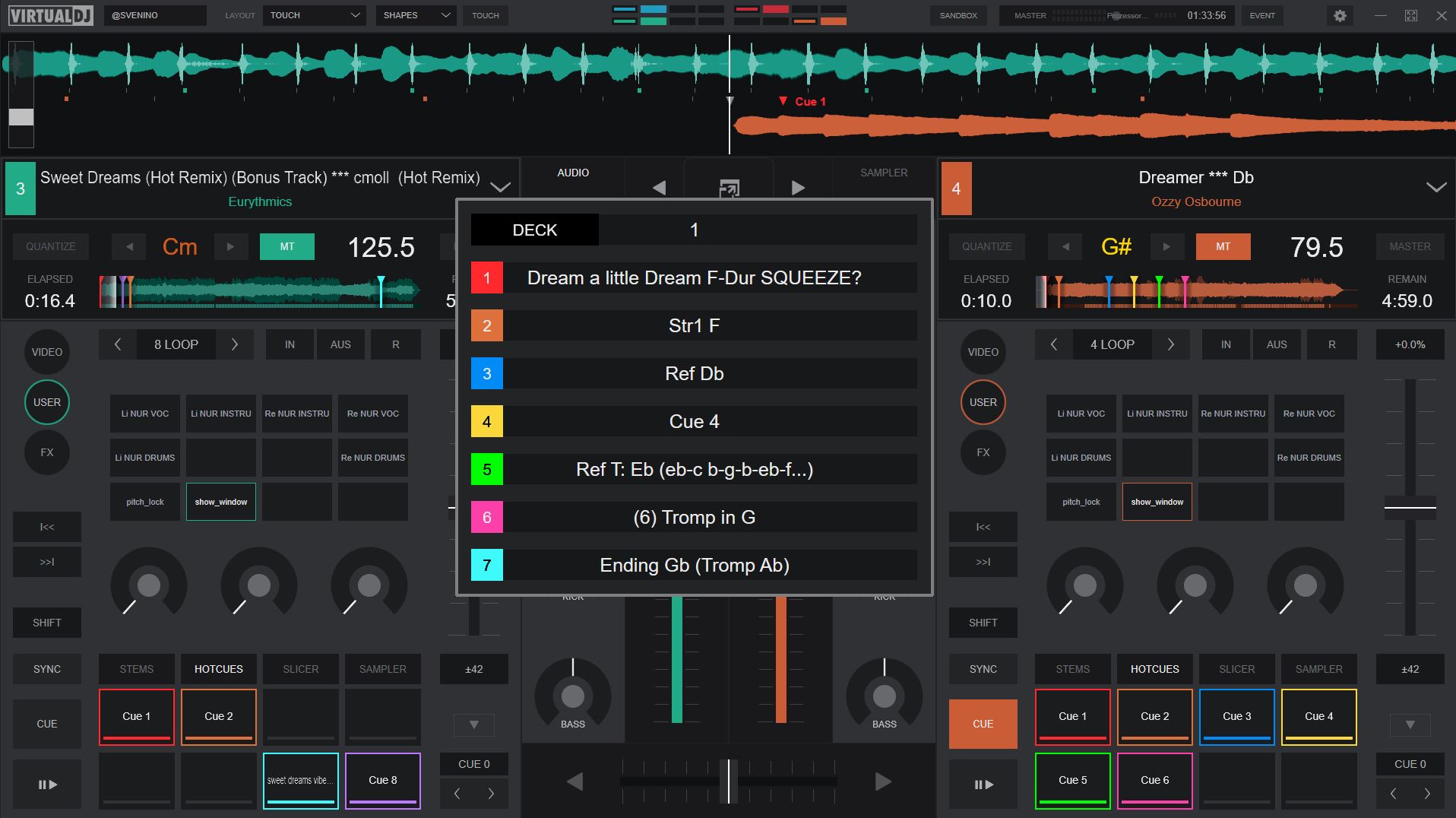The width and height of the screenshot is (1456, 818).
Task: Select the previous cue below CUE 0 on deck 4
Action: pos(1394,794)
